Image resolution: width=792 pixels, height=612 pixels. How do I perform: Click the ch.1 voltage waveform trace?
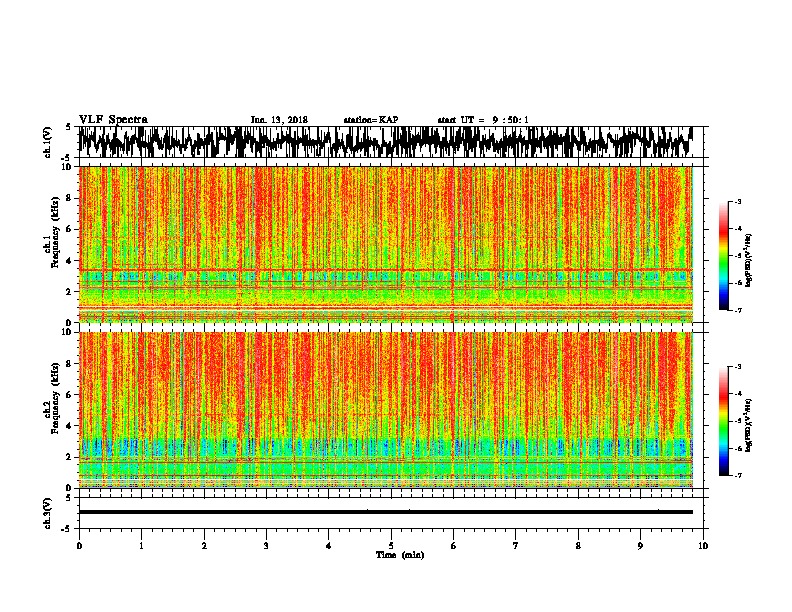click(385, 142)
